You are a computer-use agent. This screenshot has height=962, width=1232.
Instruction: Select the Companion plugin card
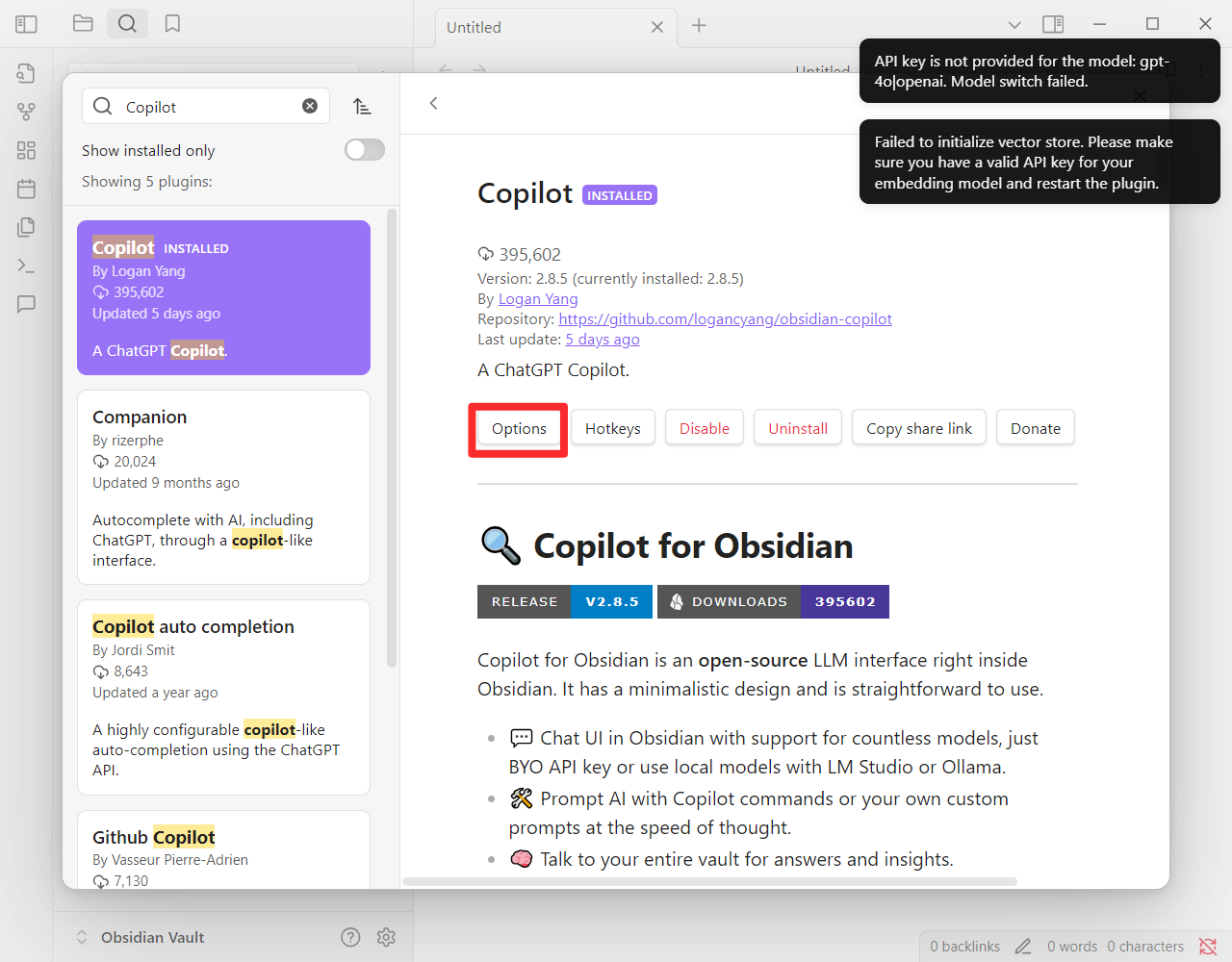pos(223,487)
